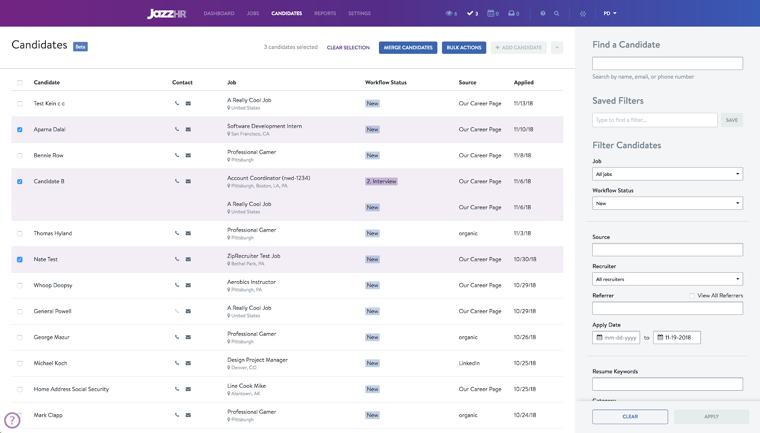Click email icon for Candidate B

188,181
